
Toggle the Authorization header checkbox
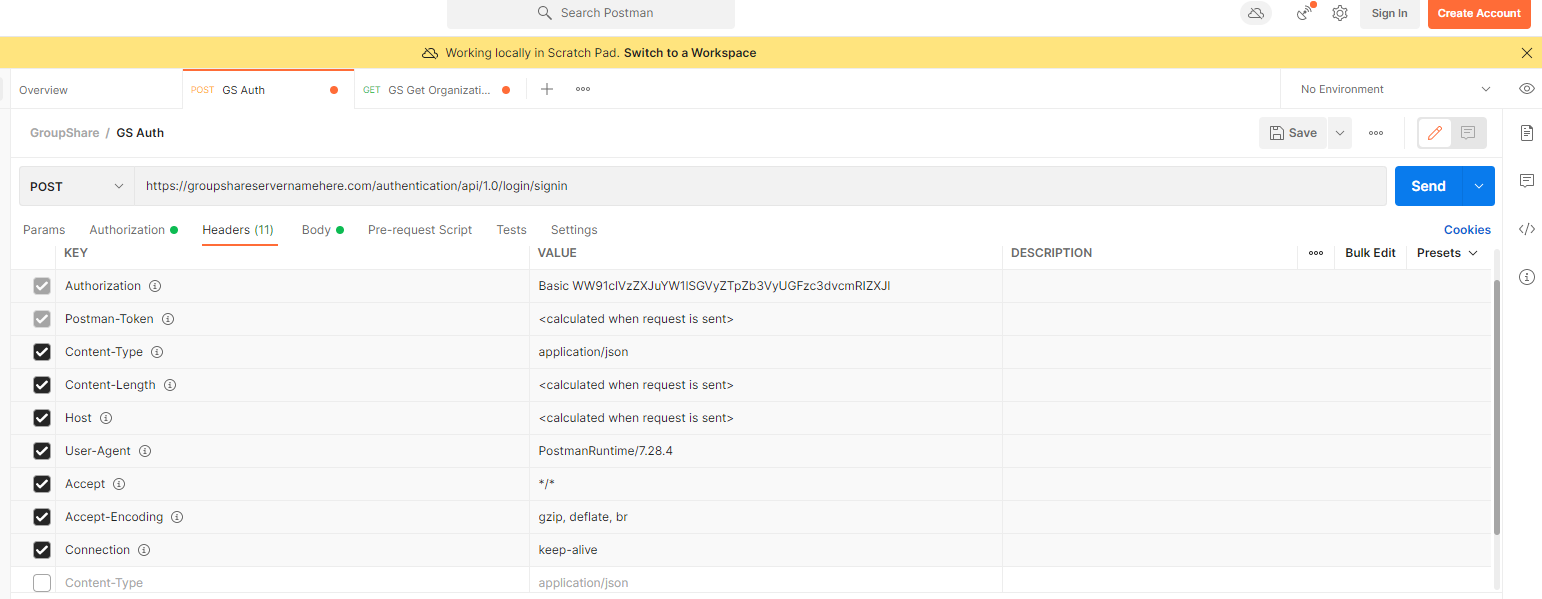[x=42, y=286]
